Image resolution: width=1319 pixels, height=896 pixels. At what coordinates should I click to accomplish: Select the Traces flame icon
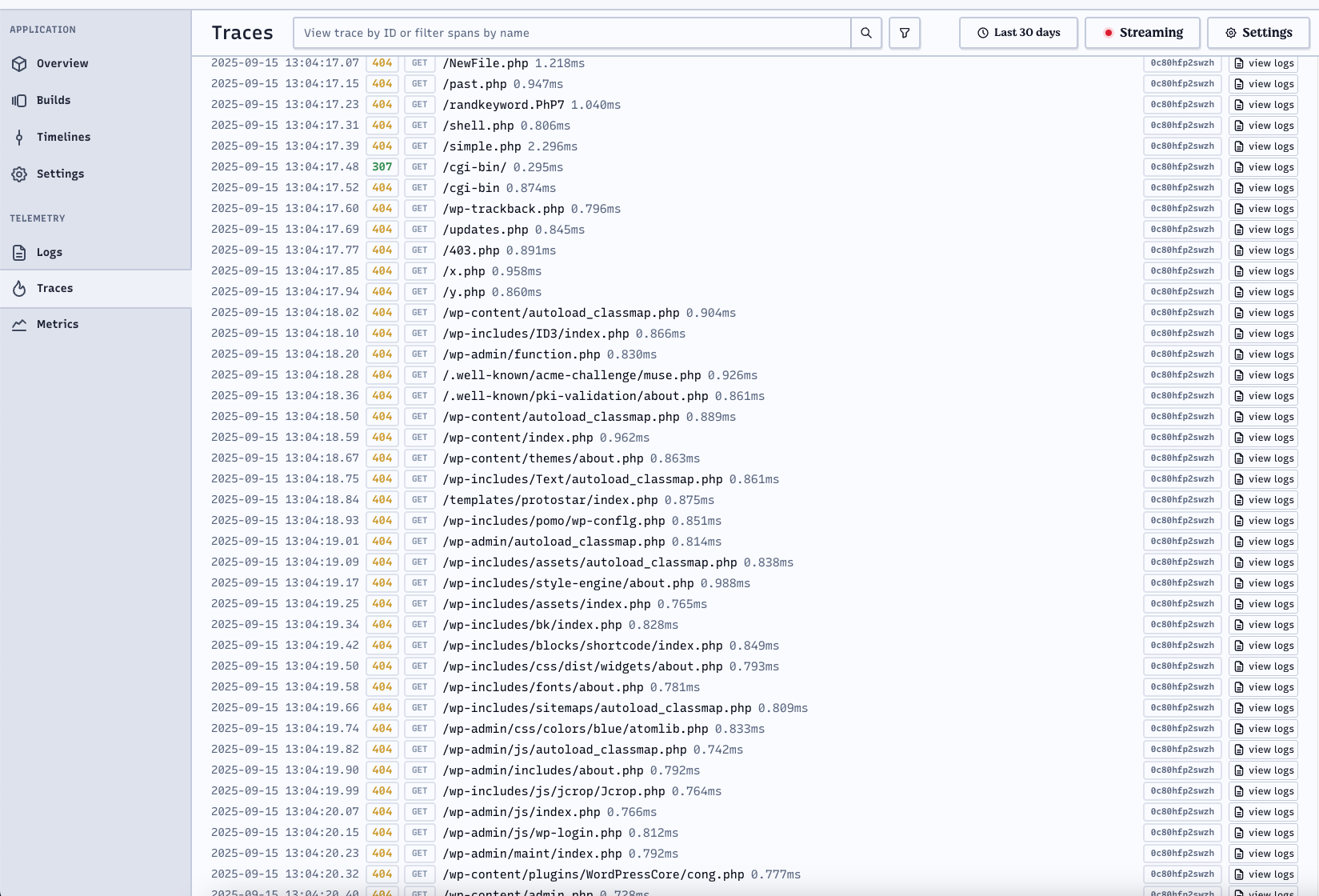pyautogui.click(x=19, y=288)
